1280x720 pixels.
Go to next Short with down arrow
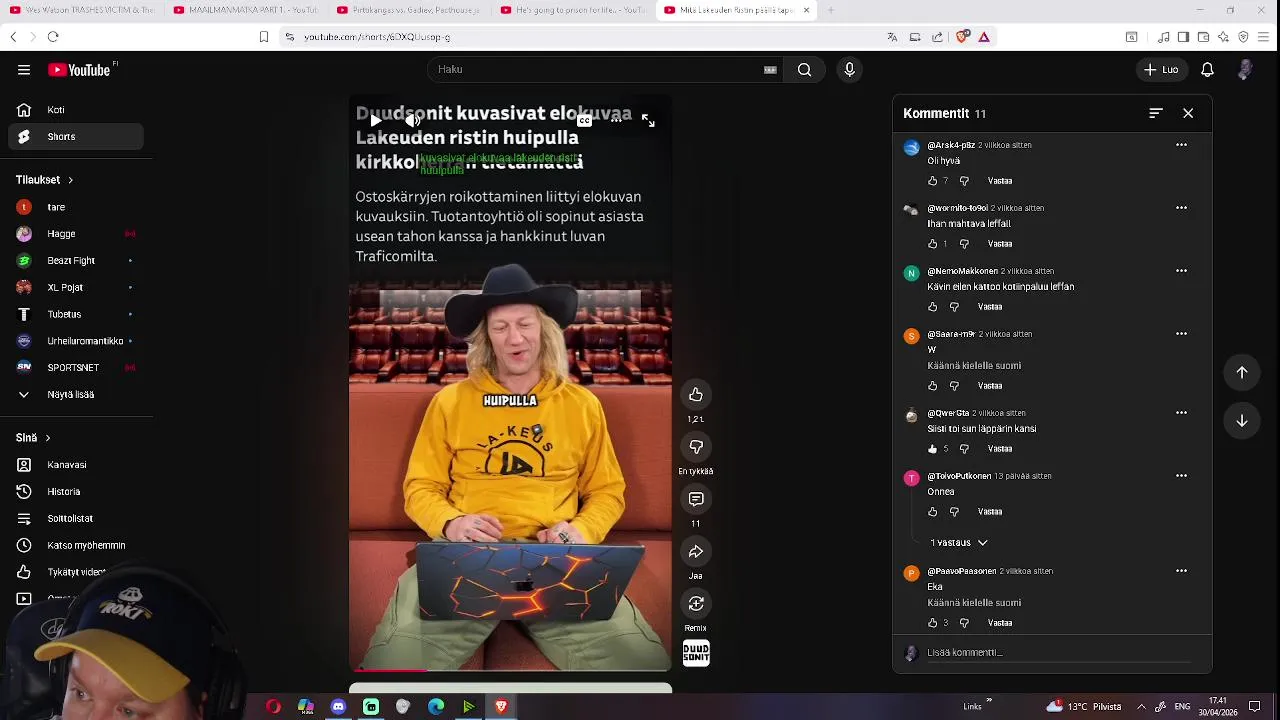click(1242, 421)
